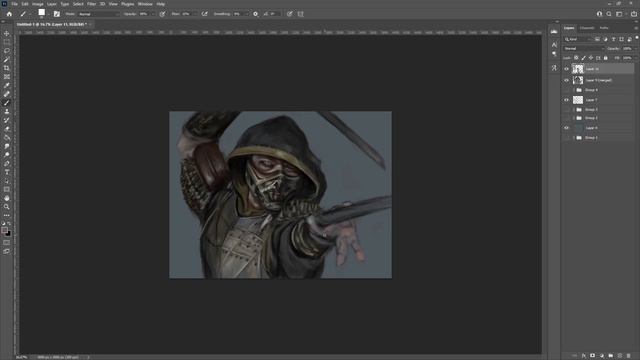Click the background color swatch
The width and height of the screenshot is (640, 360).
click(x=8, y=234)
